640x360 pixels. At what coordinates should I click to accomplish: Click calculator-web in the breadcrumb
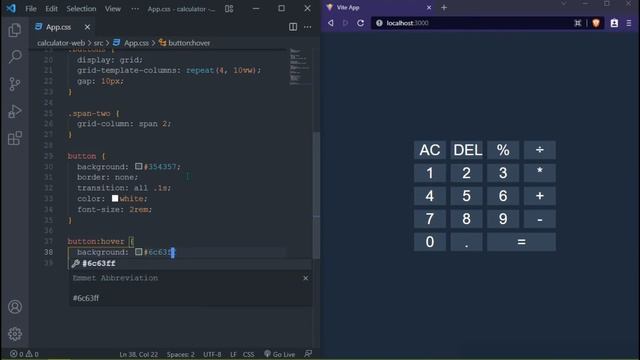pyautogui.click(x=61, y=43)
